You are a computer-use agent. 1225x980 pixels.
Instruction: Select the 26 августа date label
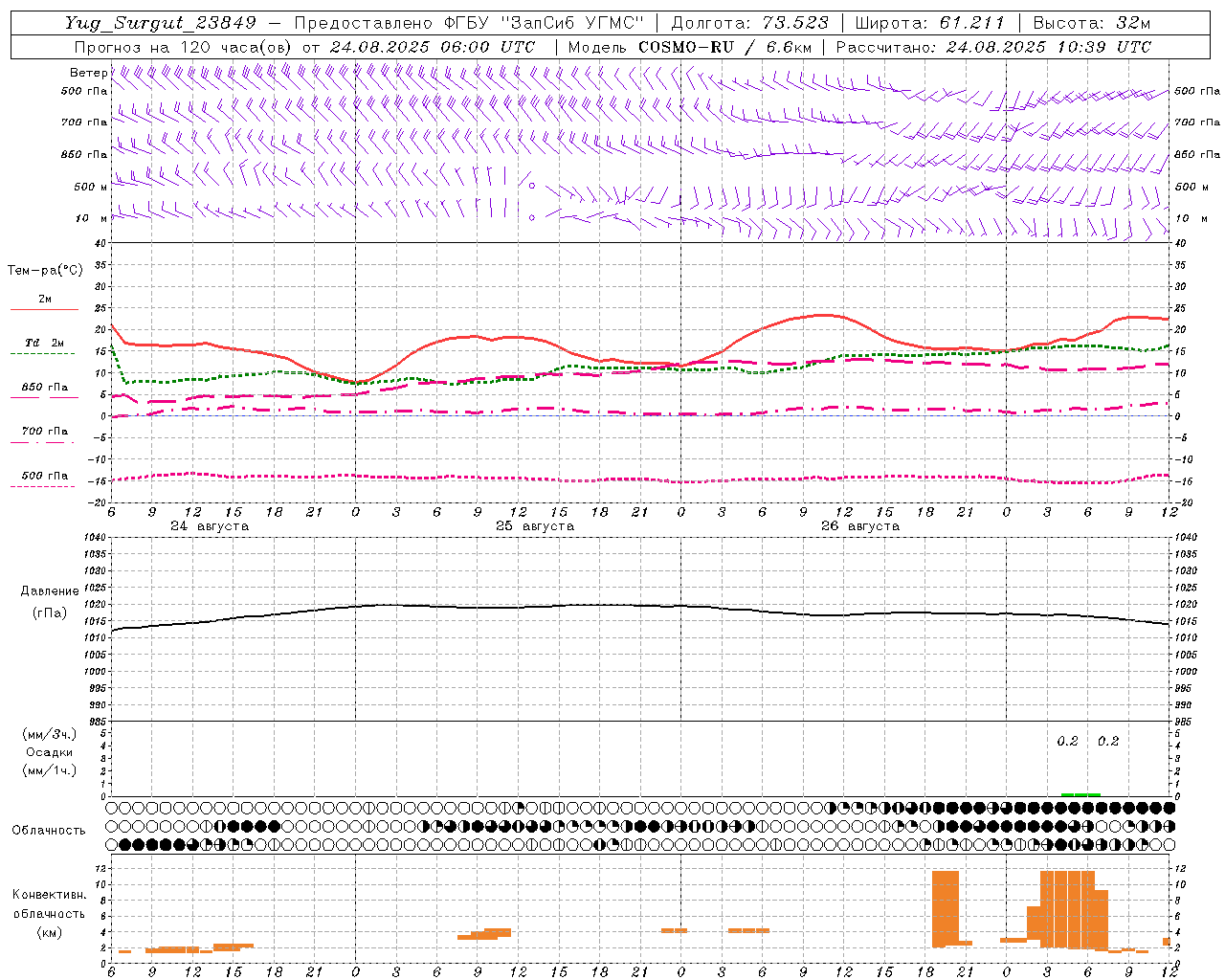(860, 526)
